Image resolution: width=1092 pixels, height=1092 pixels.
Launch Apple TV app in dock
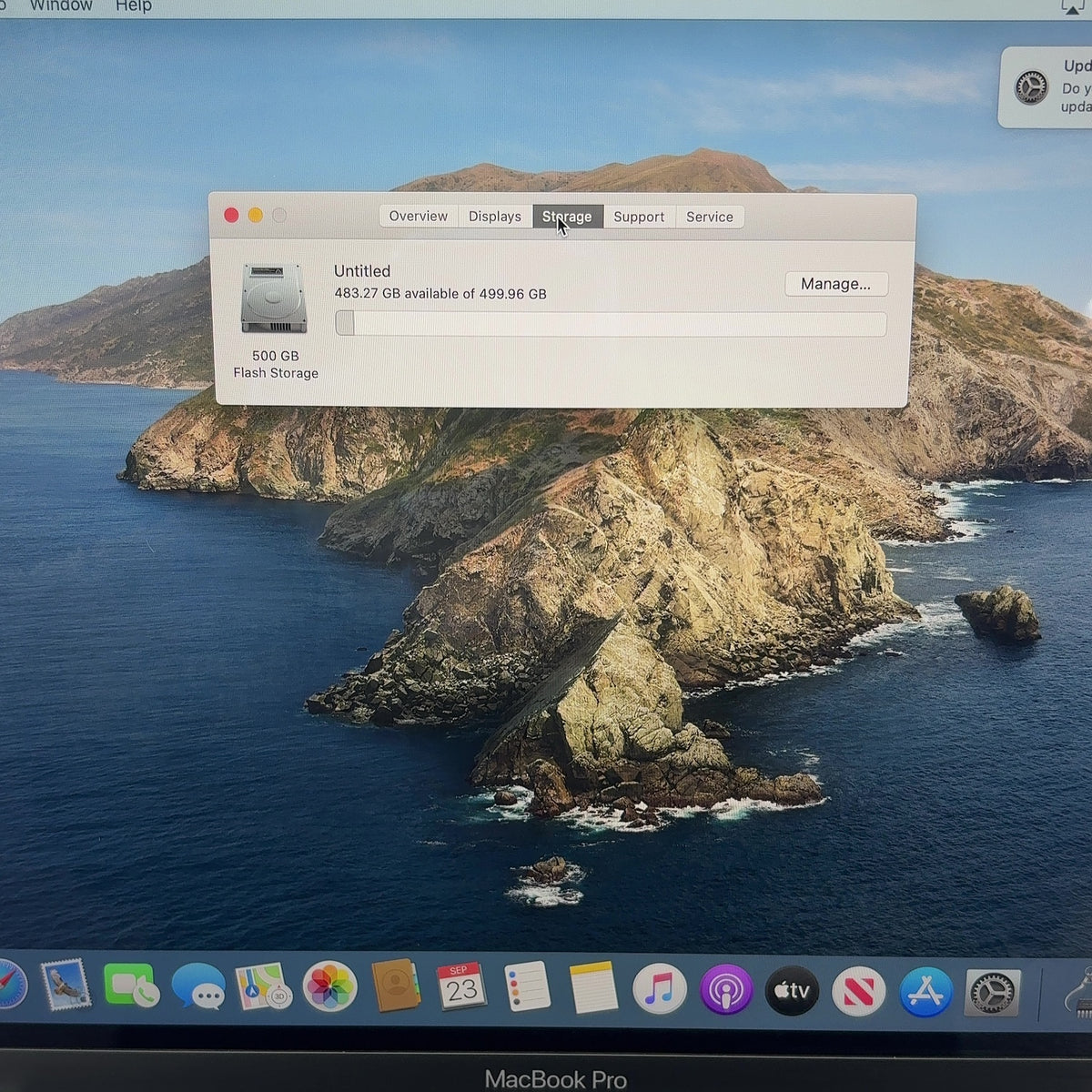pyautogui.click(x=792, y=990)
